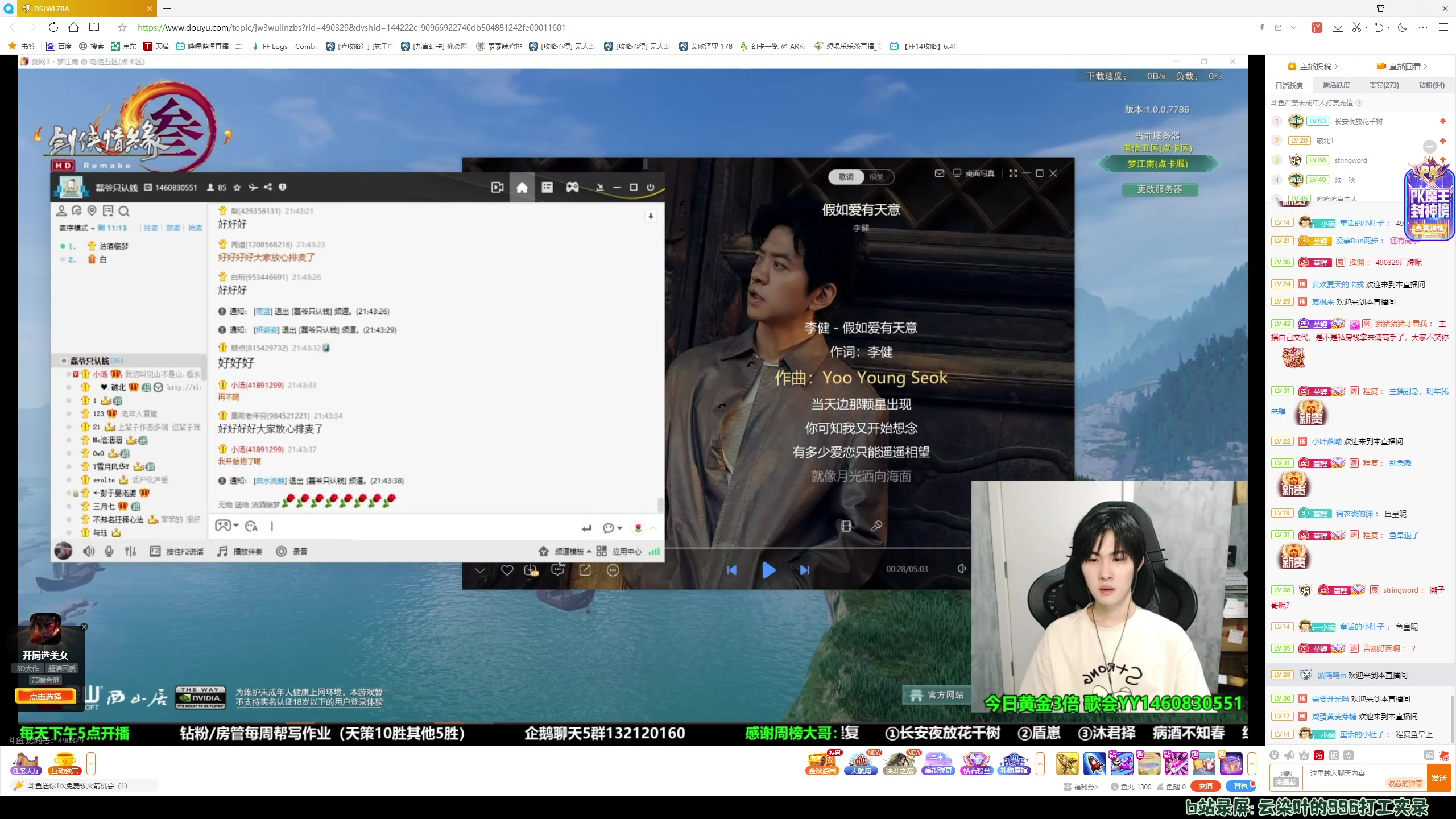This screenshot has width=1456, height=819.
Task: Open the YY window home view
Action: tap(522, 188)
